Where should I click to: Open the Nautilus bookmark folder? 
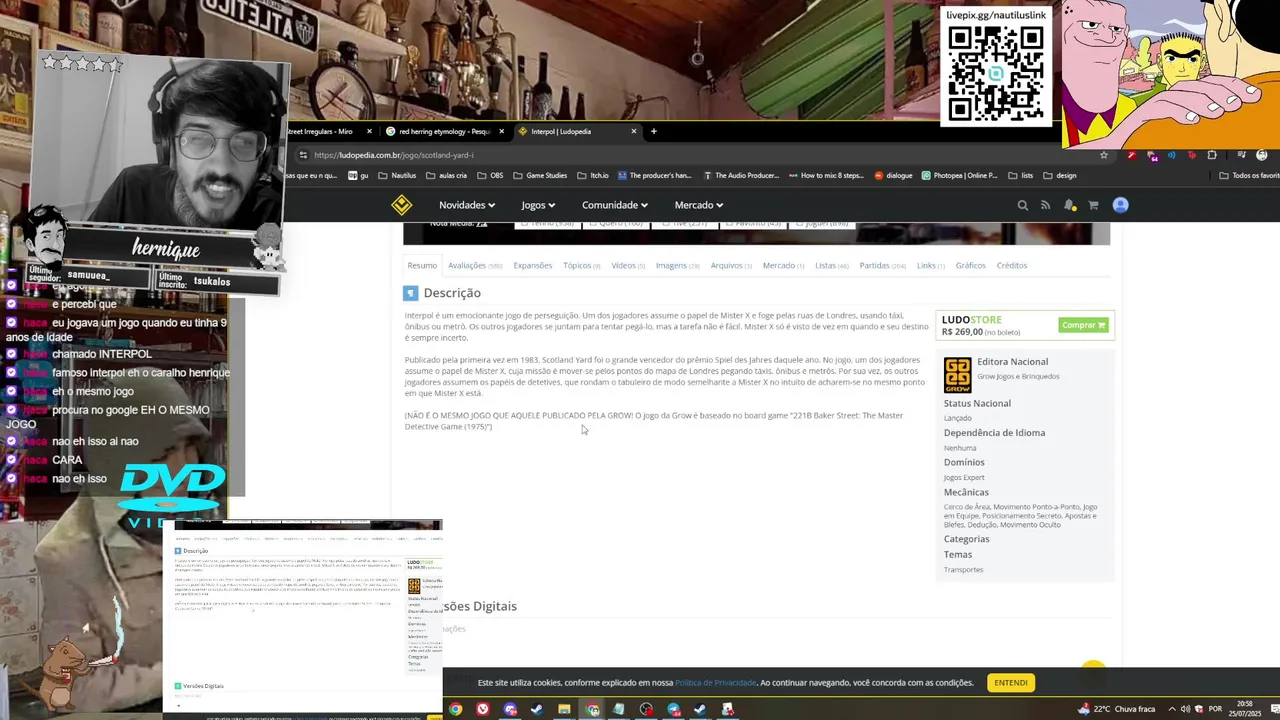point(397,175)
